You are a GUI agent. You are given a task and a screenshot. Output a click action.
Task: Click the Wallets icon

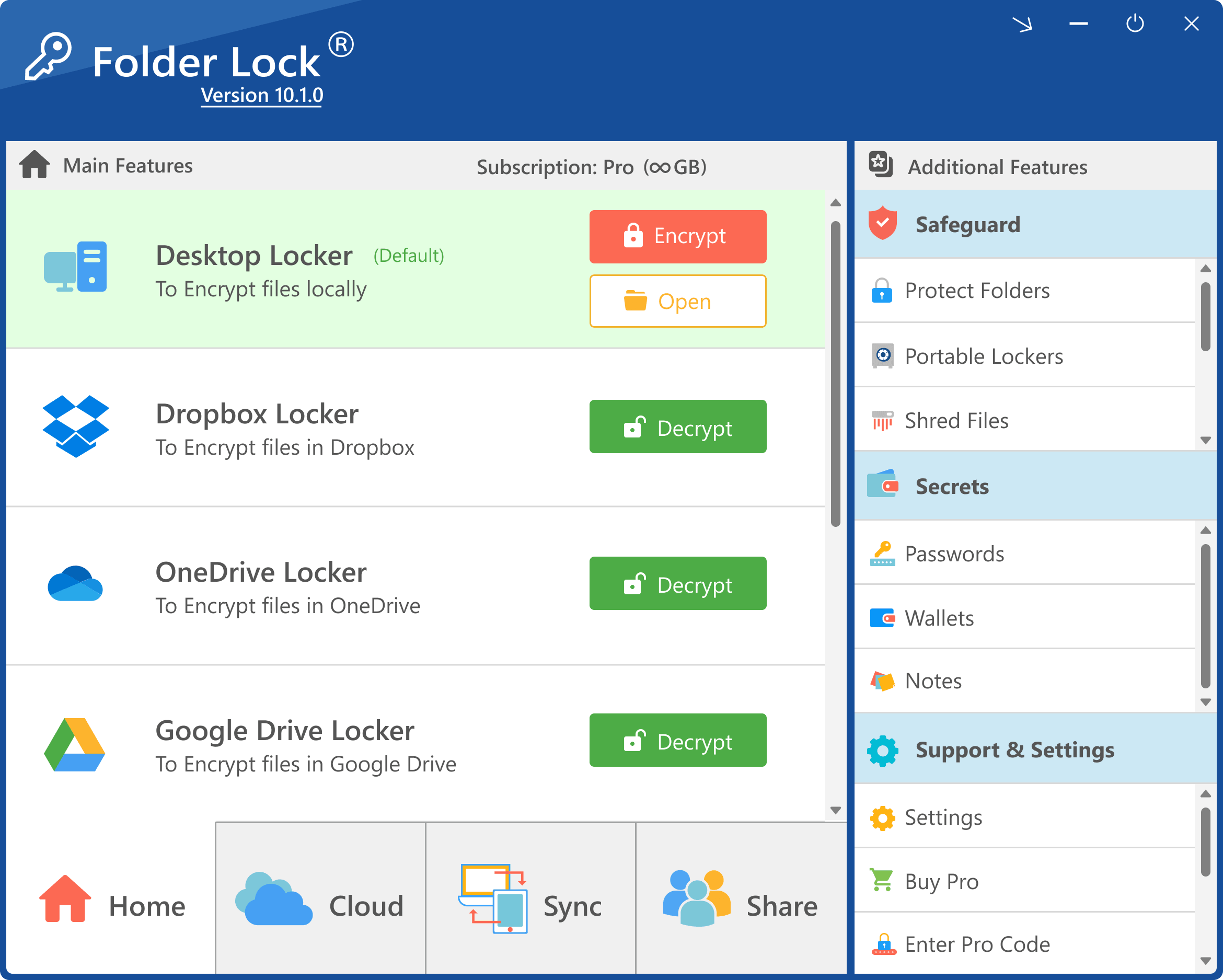coord(882,618)
